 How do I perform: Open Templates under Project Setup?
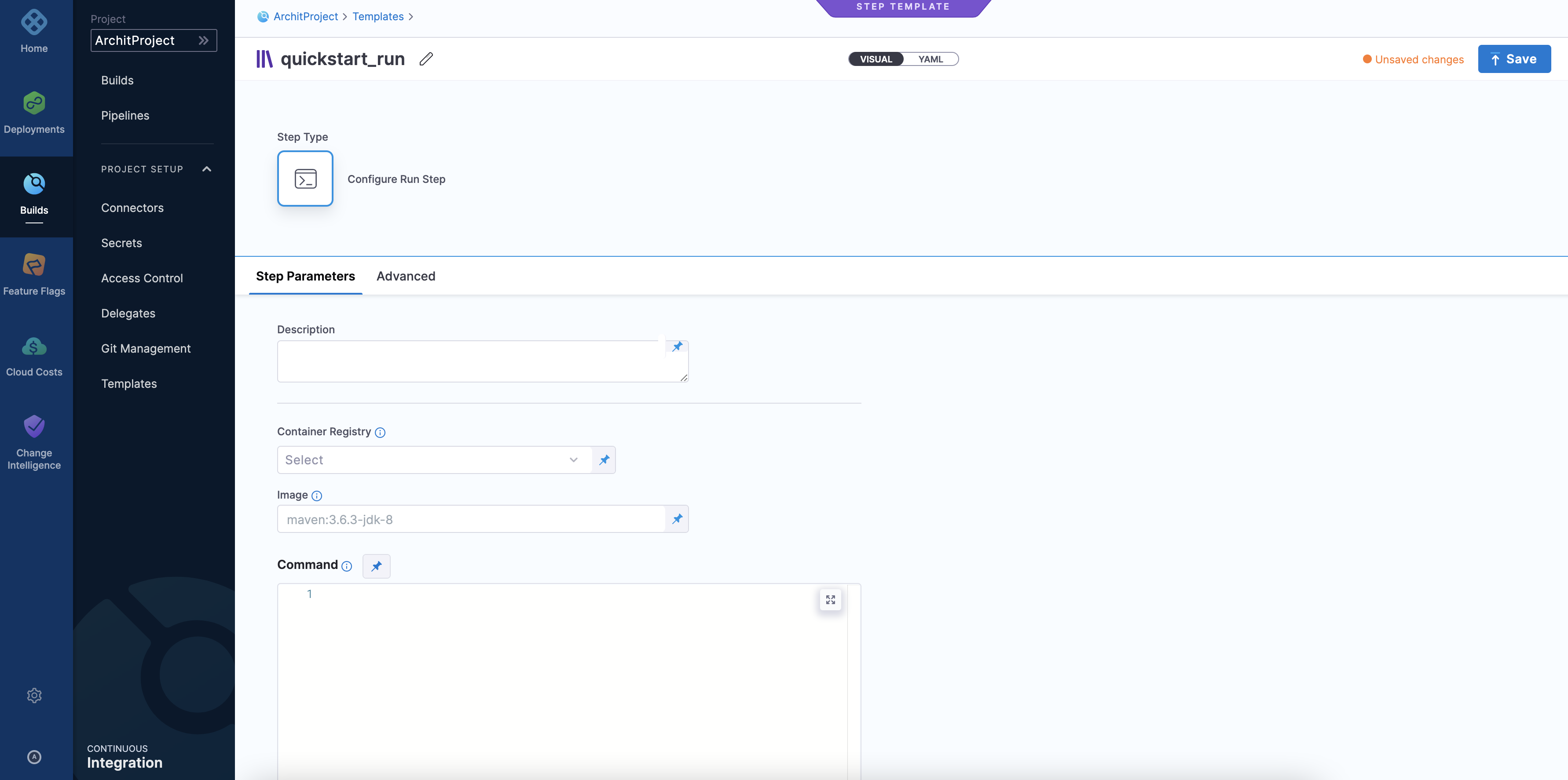click(x=128, y=384)
